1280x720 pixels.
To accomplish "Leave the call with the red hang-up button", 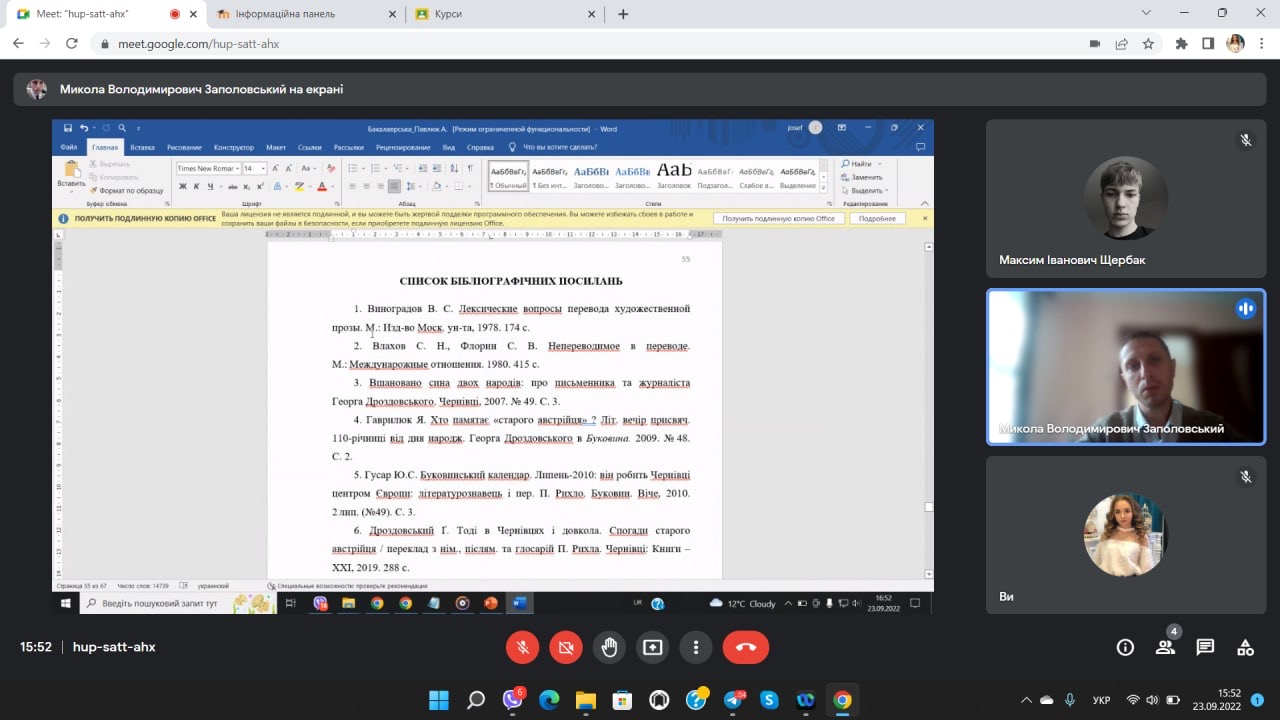I will click(746, 647).
